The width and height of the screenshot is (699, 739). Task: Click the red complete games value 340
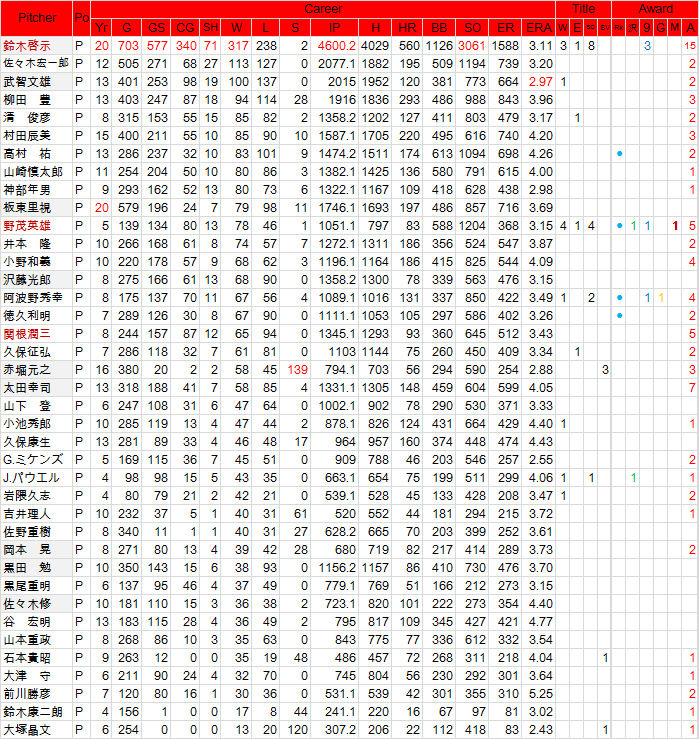click(x=186, y=46)
